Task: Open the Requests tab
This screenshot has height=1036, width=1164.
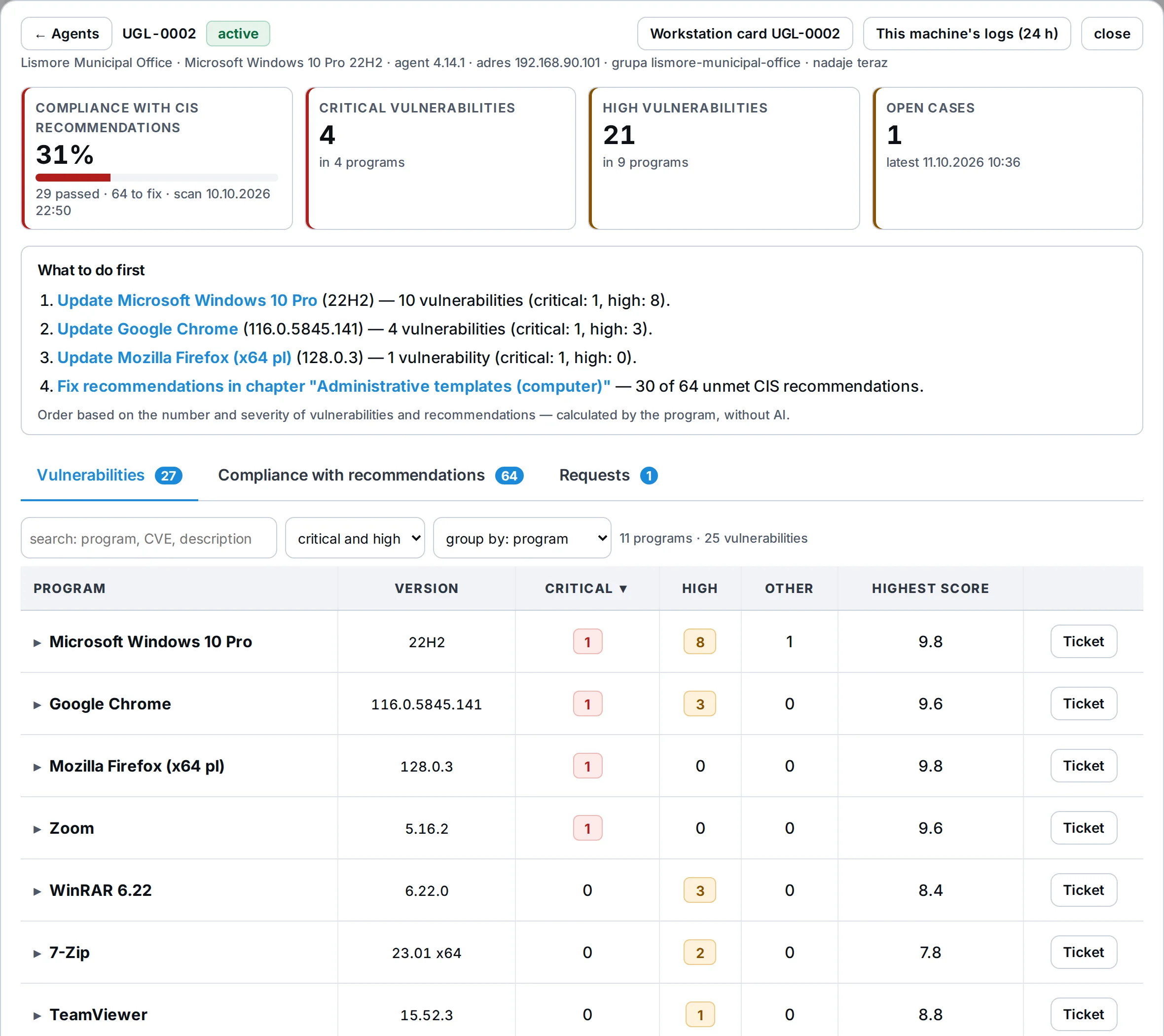Action: point(608,475)
